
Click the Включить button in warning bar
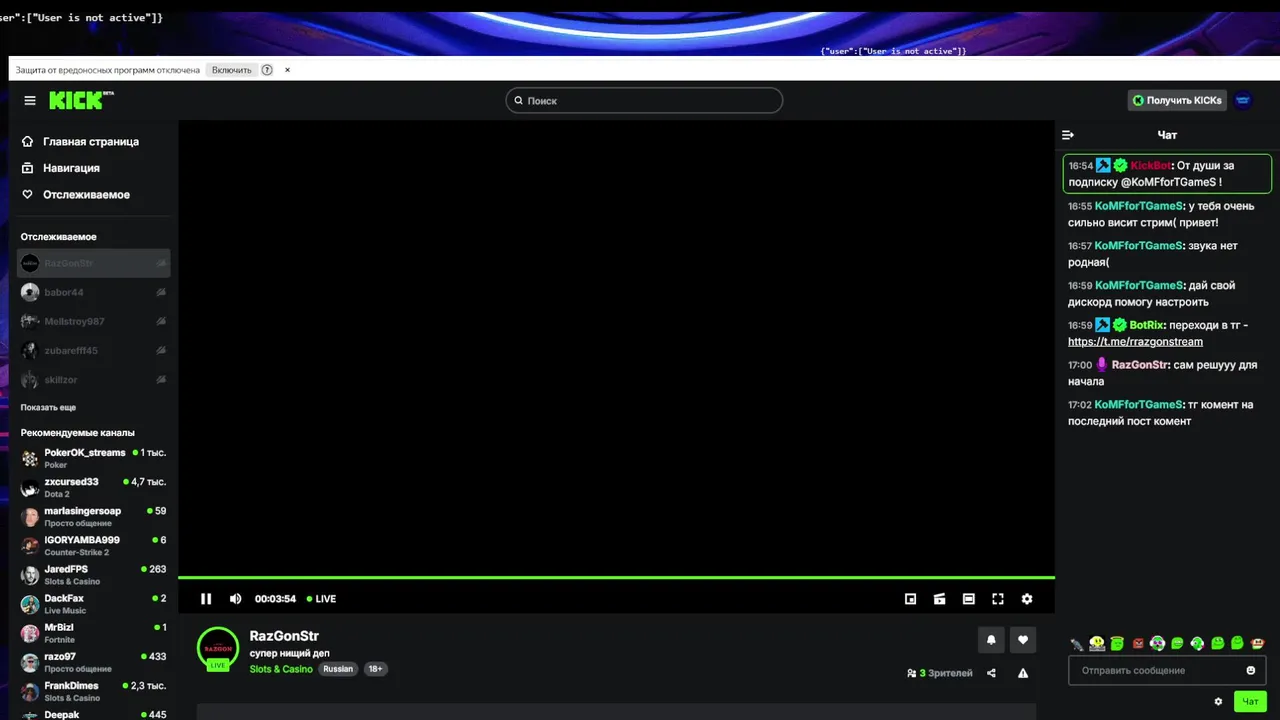click(x=231, y=70)
